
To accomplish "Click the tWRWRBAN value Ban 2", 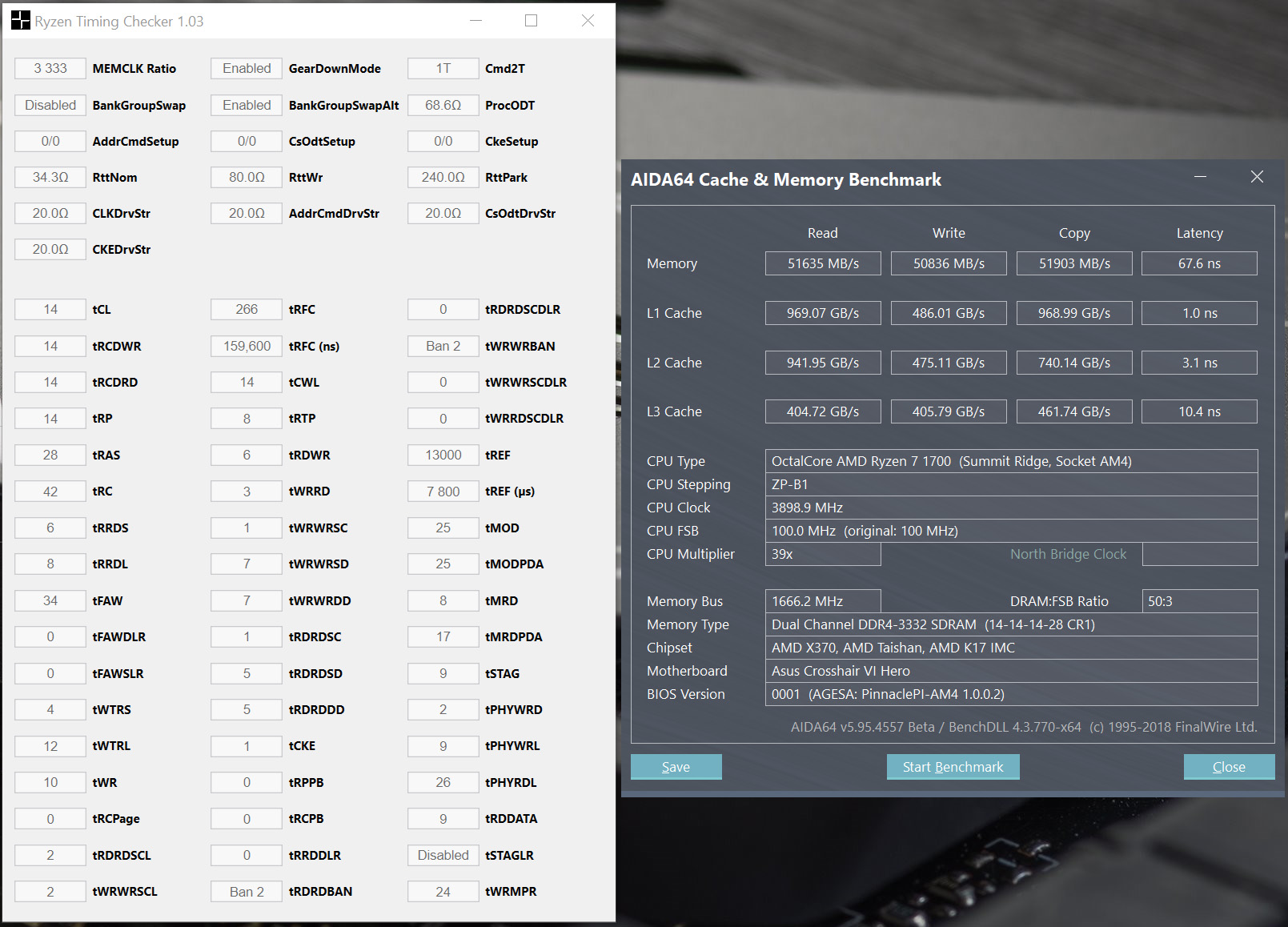I will pyautogui.click(x=443, y=346).
